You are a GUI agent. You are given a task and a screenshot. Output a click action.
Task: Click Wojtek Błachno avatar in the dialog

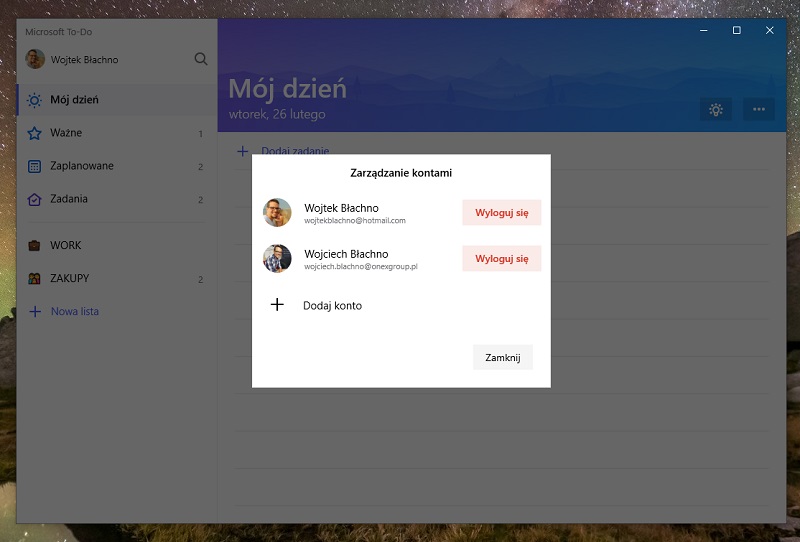click(x=277, y=212)
